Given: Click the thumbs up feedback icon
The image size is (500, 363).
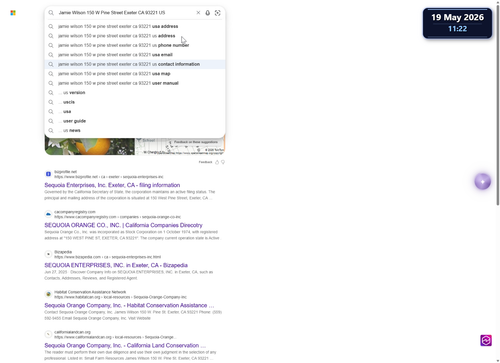Looking at the screenshot, I should [x=217, y=162].
